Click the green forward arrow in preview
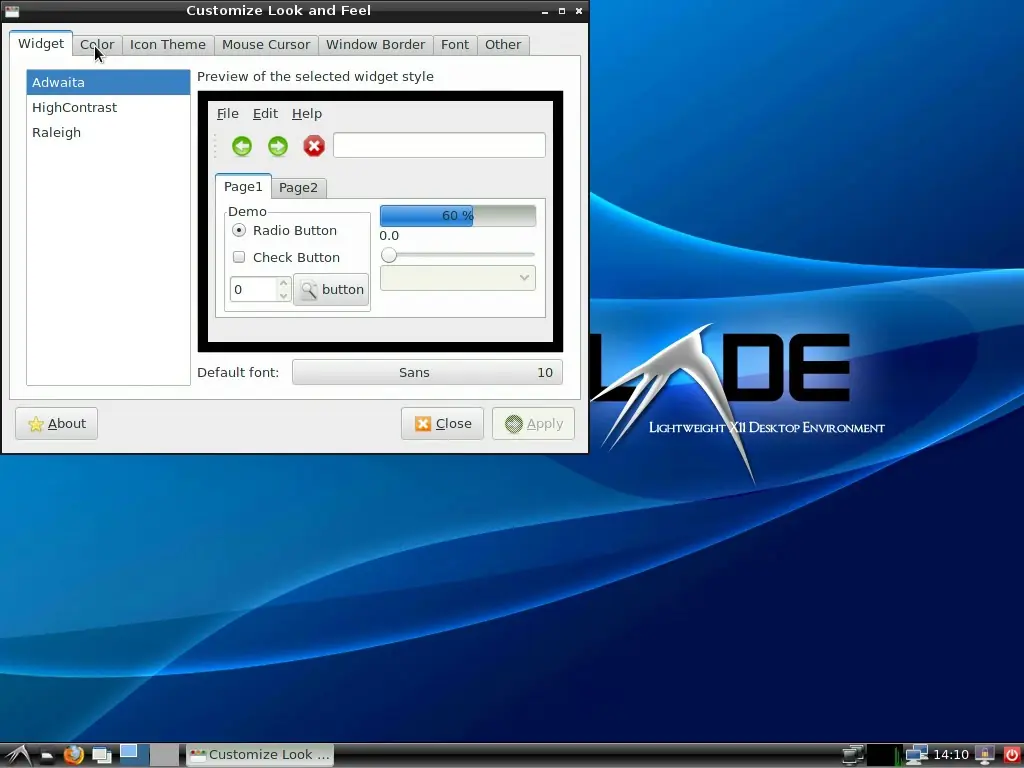 tap(278, 146)
